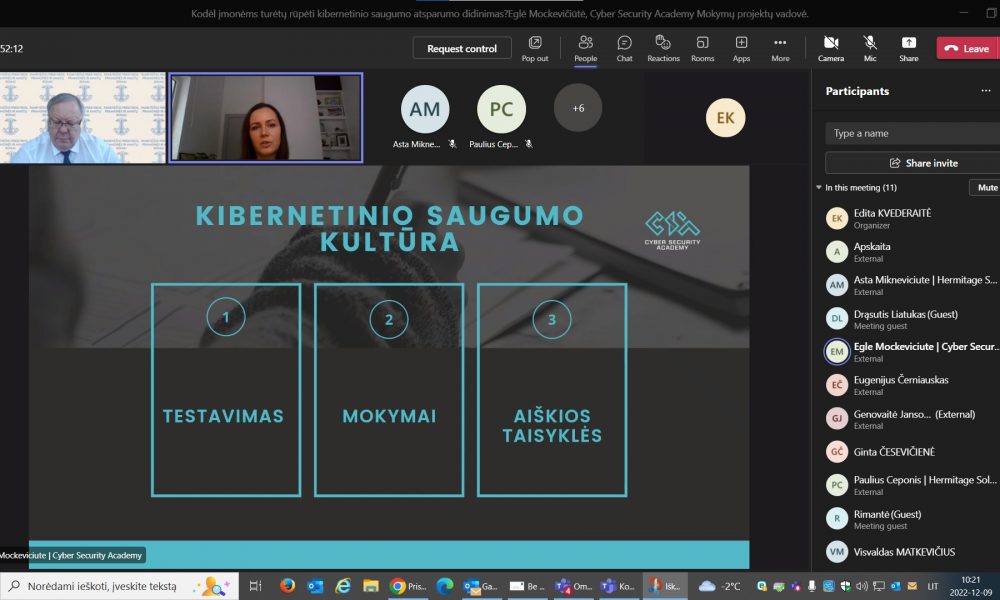Viewport: 1000px width, 600px height.
Task: Open the weather widget showing -2°C
Action: point(719,586)
